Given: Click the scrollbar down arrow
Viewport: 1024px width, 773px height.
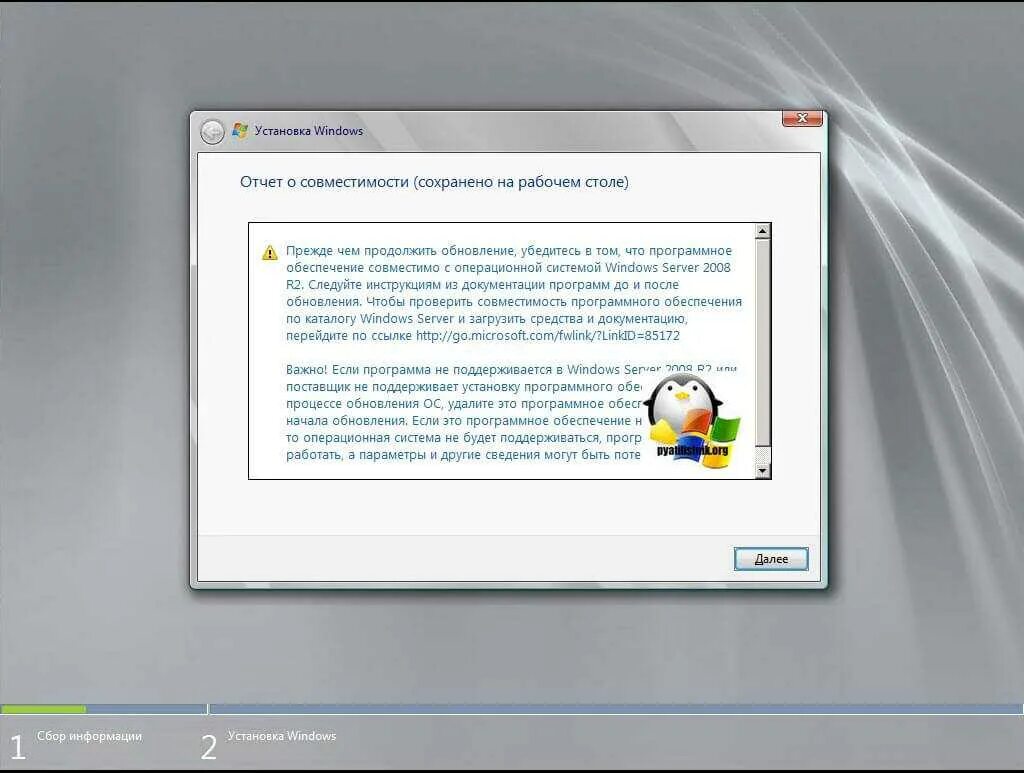Looking at the screenshot, I should click(764, 470).
